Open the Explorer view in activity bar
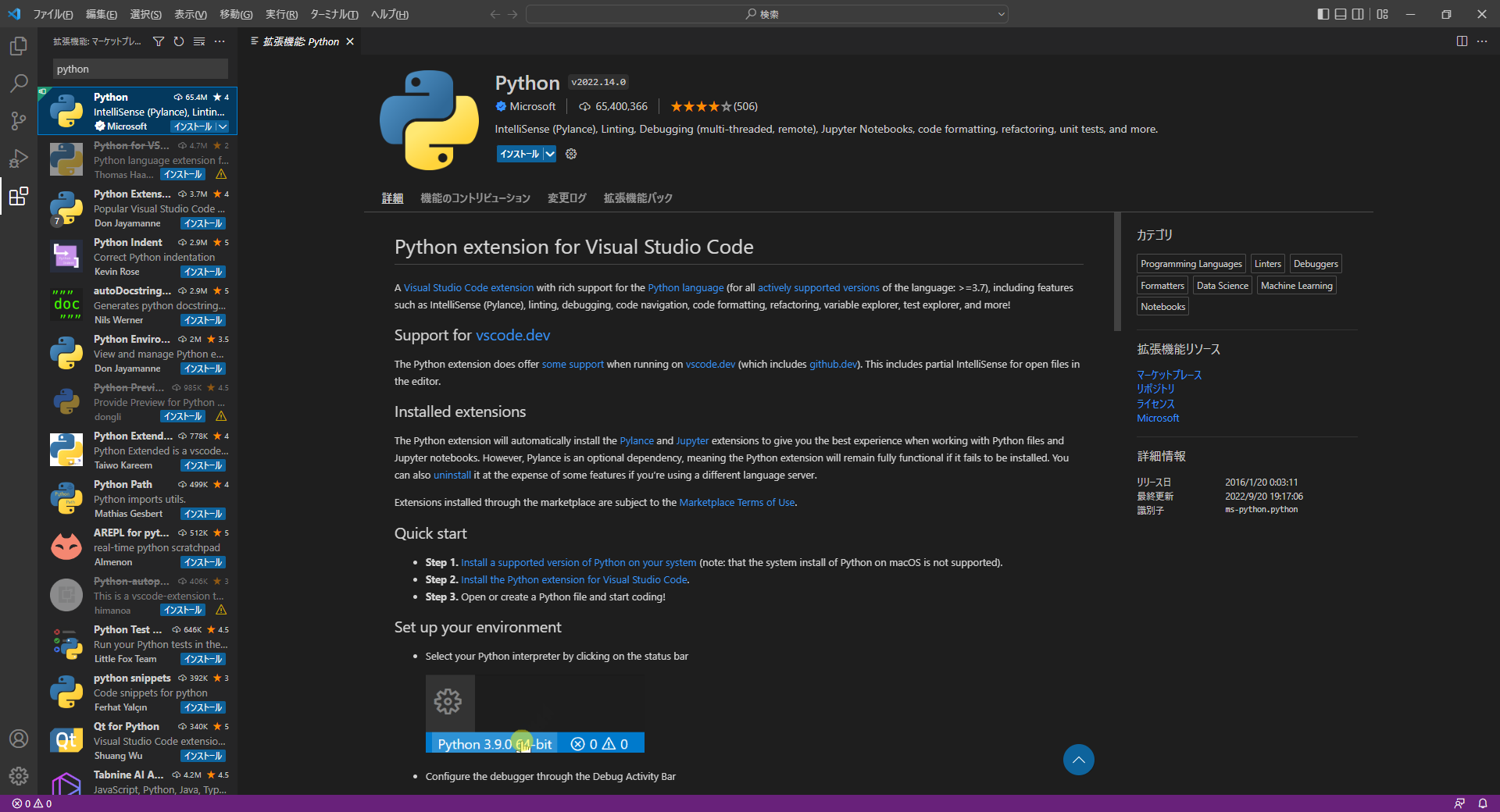This screenshot has width=1500, height=812. click(x=19, y=46)
